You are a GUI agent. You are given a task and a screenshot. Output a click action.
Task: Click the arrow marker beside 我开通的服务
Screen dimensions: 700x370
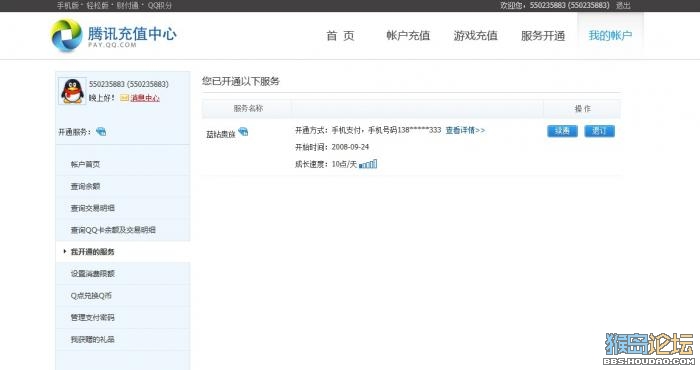click(x=65, y=252)
